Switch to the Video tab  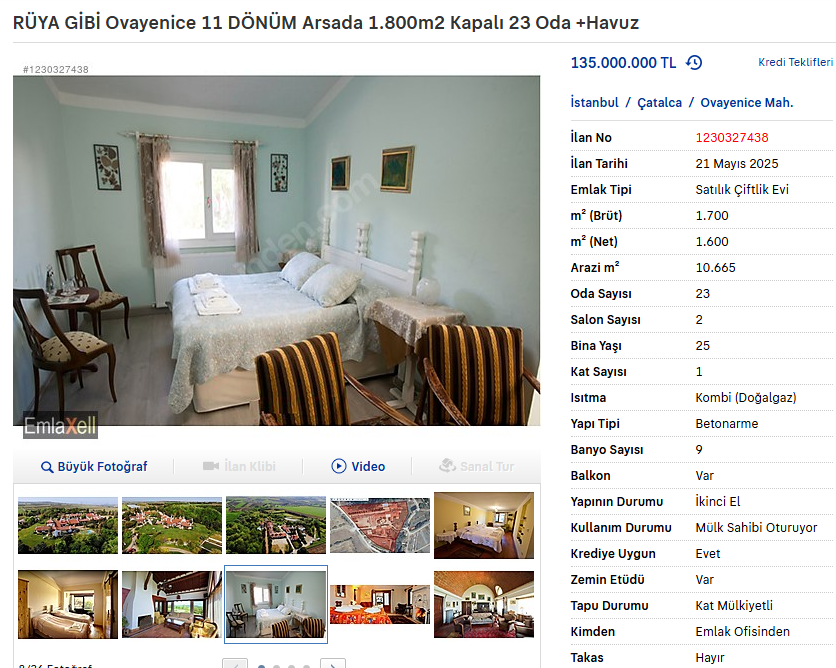[x=358, y=466]
